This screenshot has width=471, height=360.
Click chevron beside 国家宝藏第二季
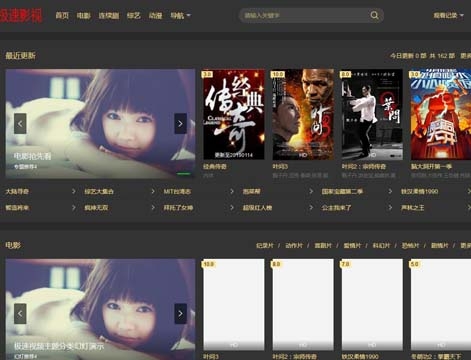click(x=390, y=191)
